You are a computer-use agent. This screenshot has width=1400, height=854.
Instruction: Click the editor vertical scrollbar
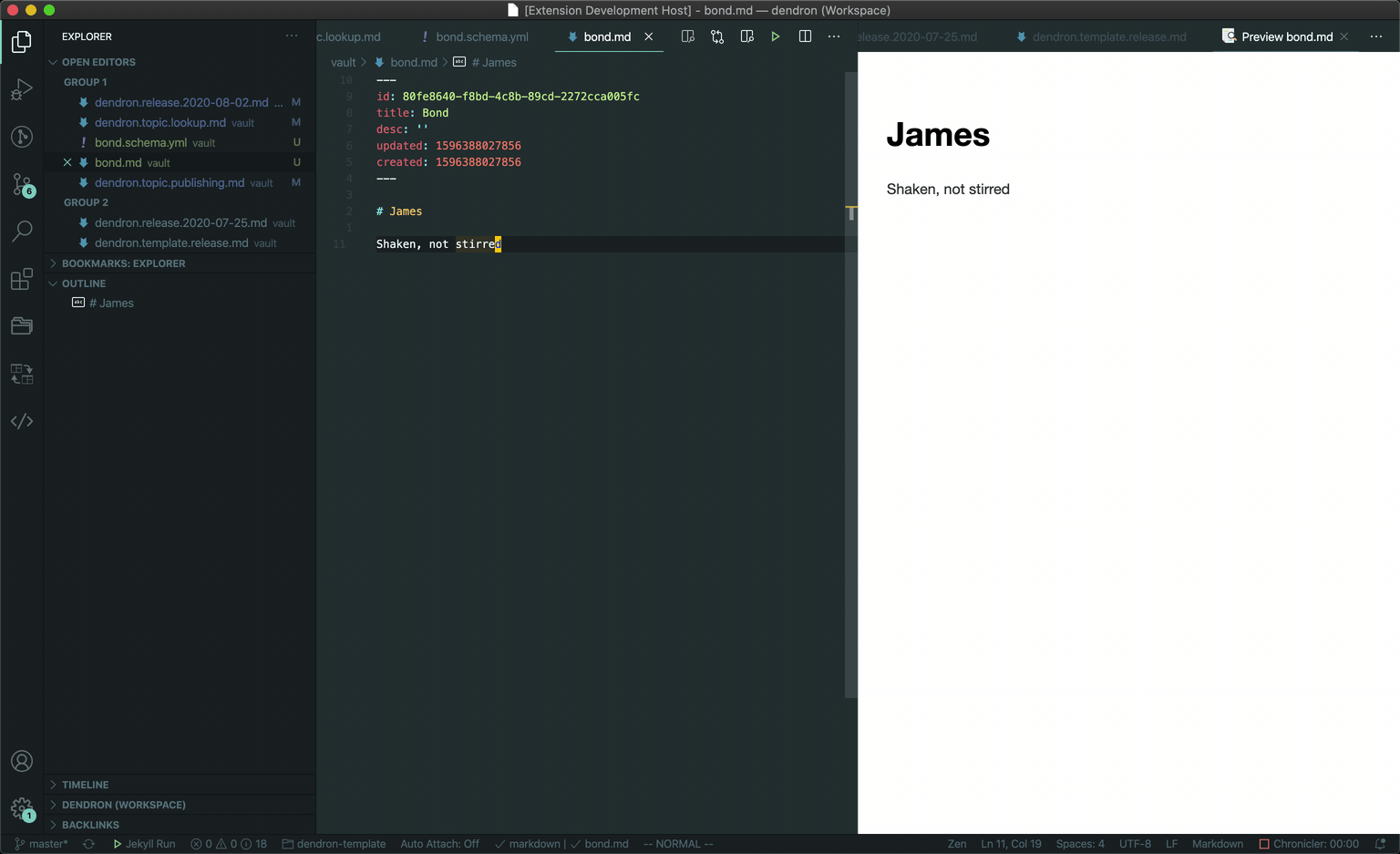click(x=850, y=383)
